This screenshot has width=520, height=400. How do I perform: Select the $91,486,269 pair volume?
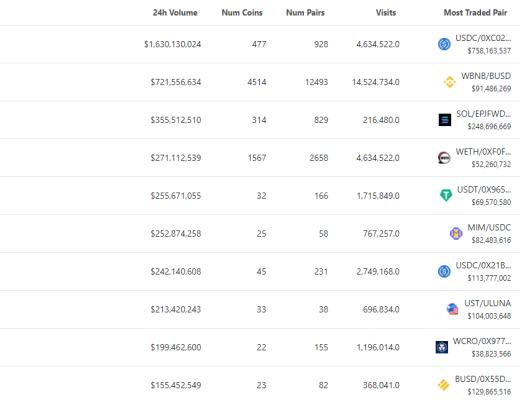[x=491, y=89]
